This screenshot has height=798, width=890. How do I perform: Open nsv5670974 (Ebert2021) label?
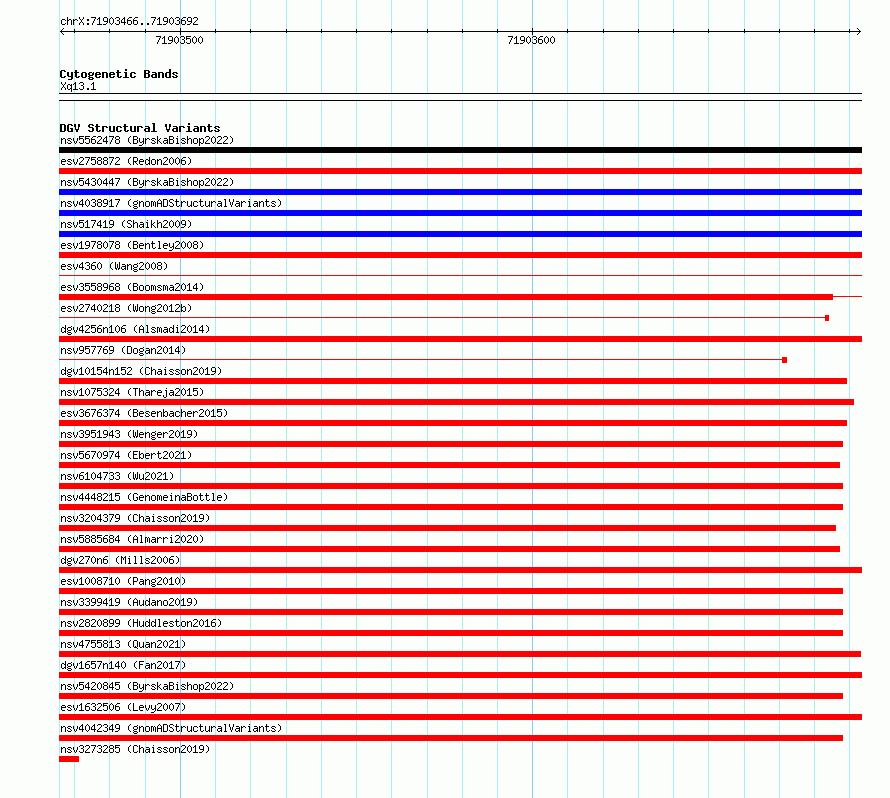coord(126,455)
